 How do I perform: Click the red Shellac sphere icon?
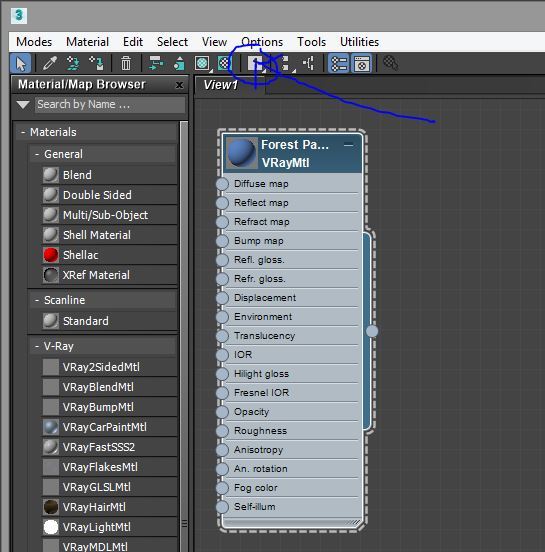tap(51, 255)
